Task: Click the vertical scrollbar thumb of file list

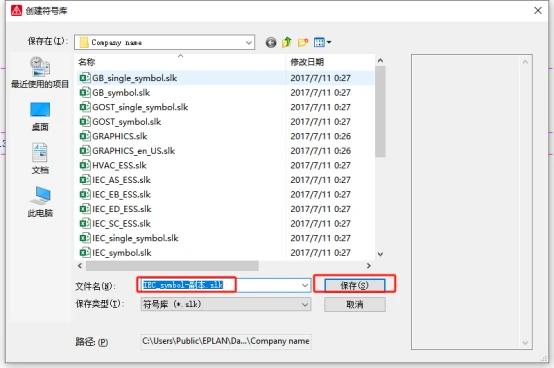Action: click(x=380, y=111)
